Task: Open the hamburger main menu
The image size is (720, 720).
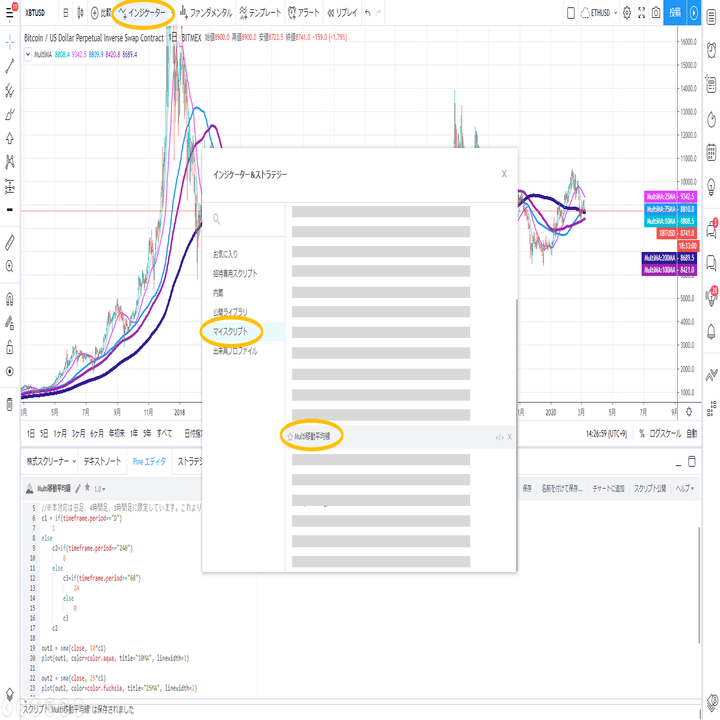Action: point(9,12)
